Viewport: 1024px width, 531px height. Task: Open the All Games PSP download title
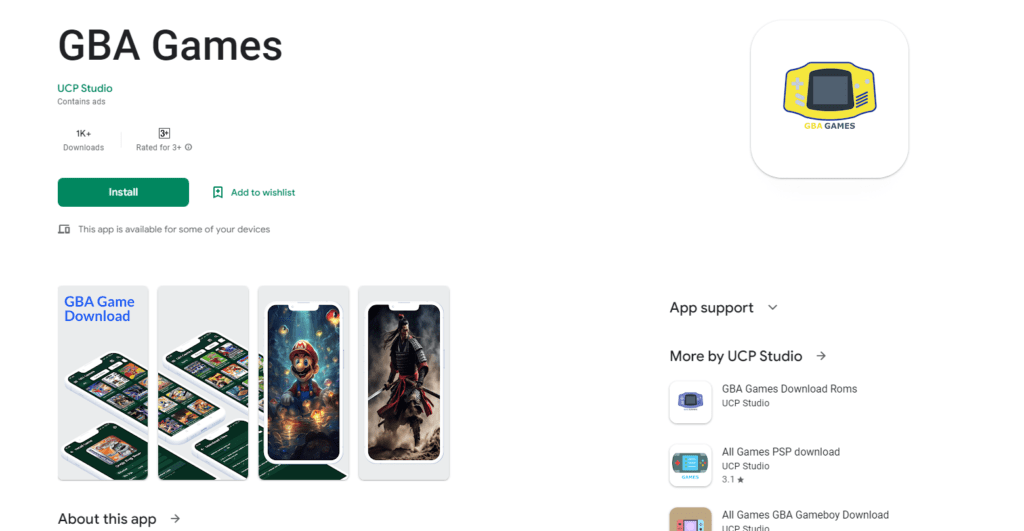pyautogui.click(x=780, y=451)
